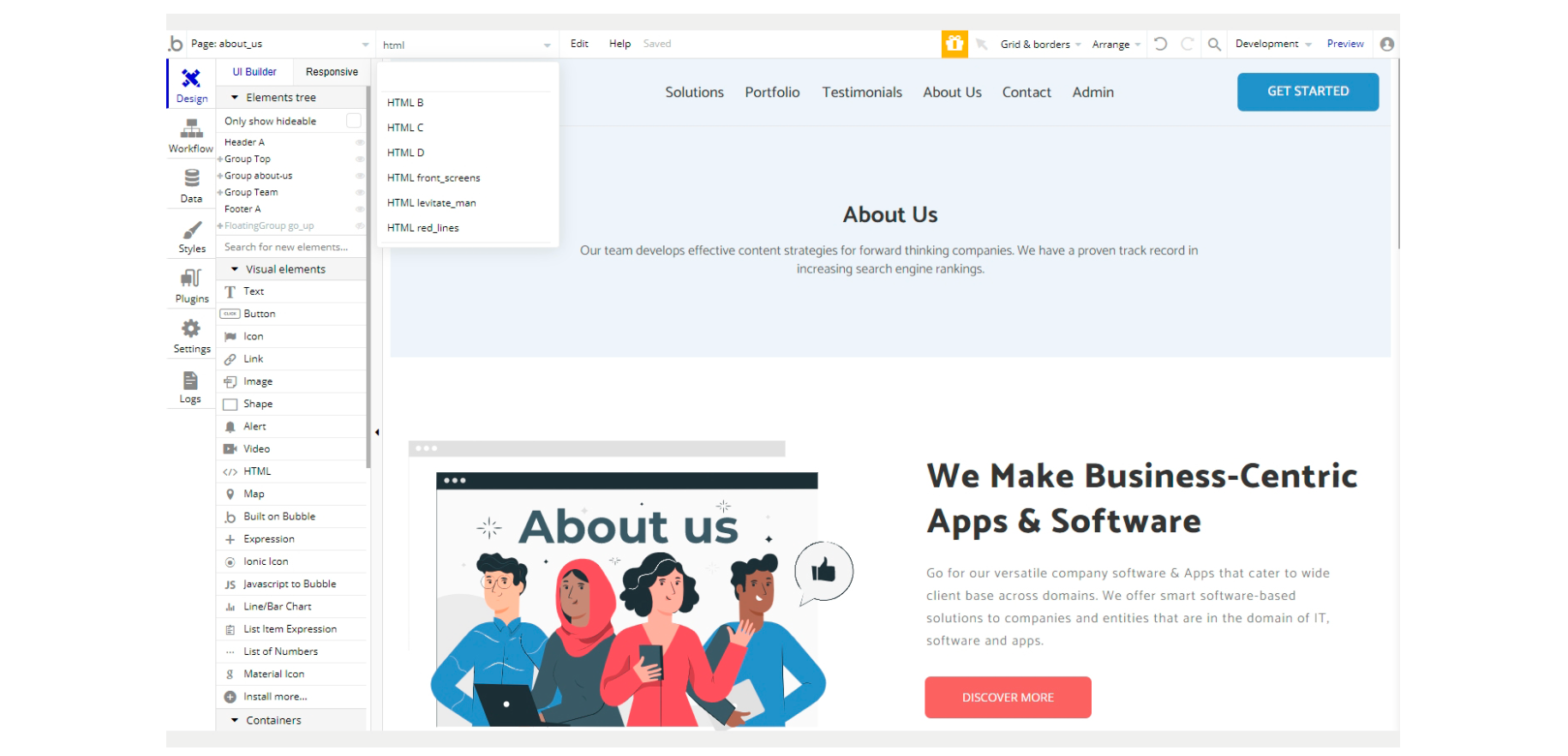Select the Text element tool
The image size is (1568, 756).
click(x=293, y=291)
